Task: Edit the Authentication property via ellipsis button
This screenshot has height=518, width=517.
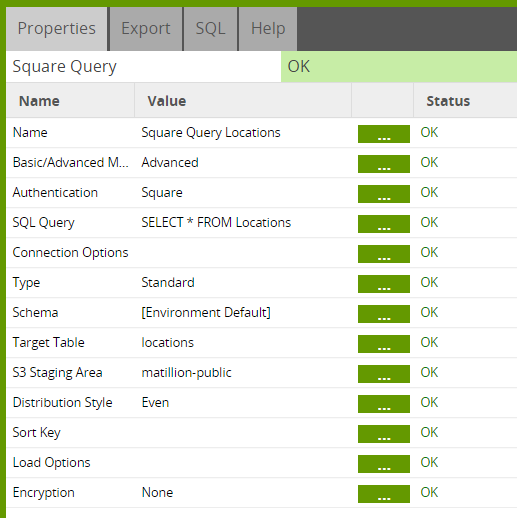Action: click(384, 194)
